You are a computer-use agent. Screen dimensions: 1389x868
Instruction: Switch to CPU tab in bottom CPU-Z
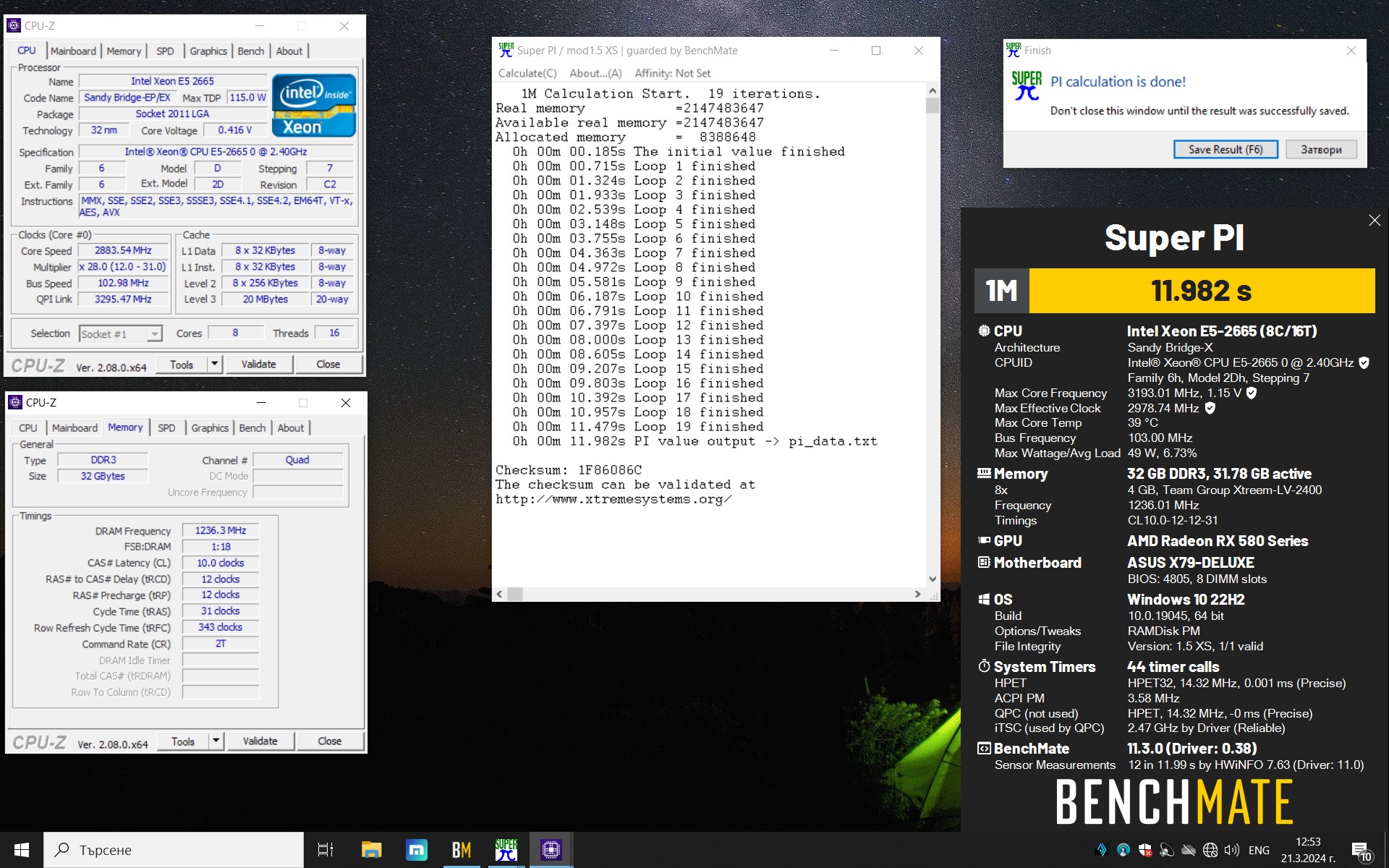(28, 428)
